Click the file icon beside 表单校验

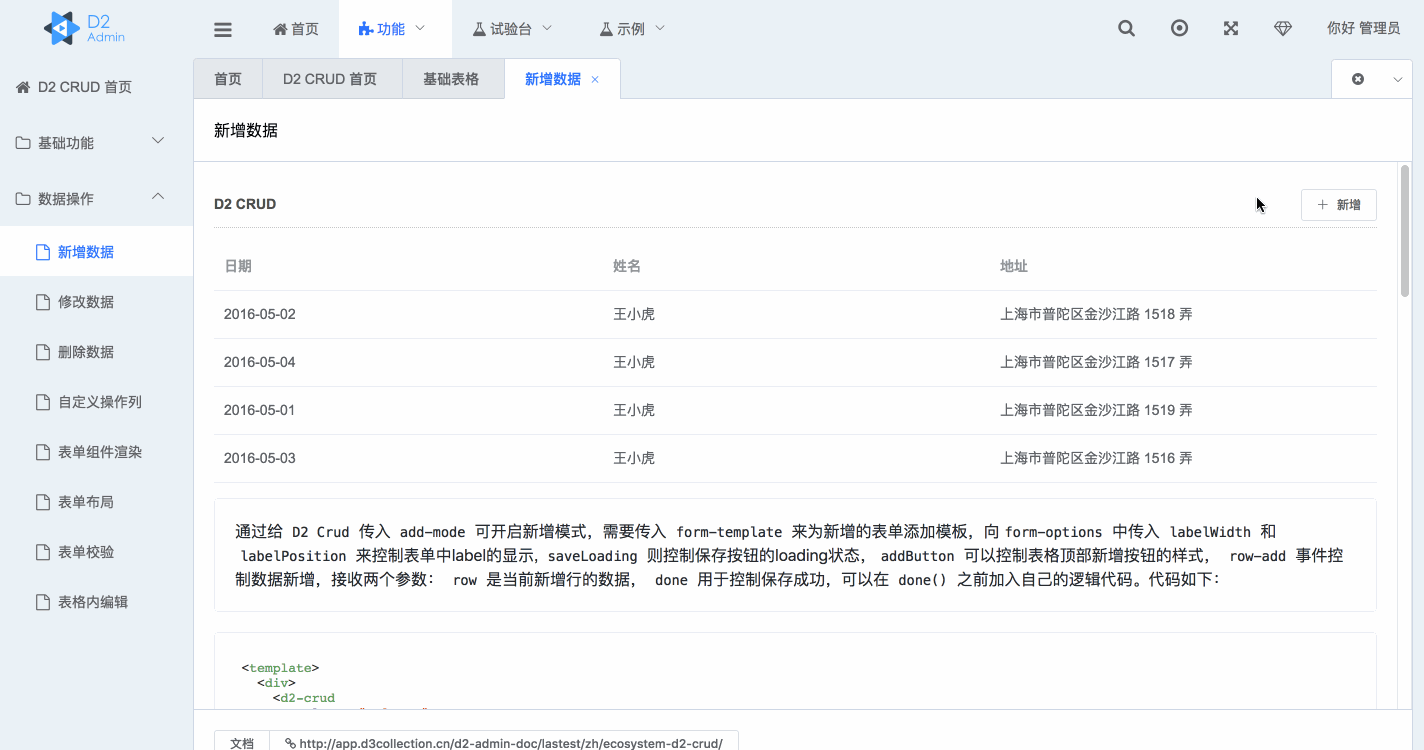pyautogui.click(x=43, y=552)
